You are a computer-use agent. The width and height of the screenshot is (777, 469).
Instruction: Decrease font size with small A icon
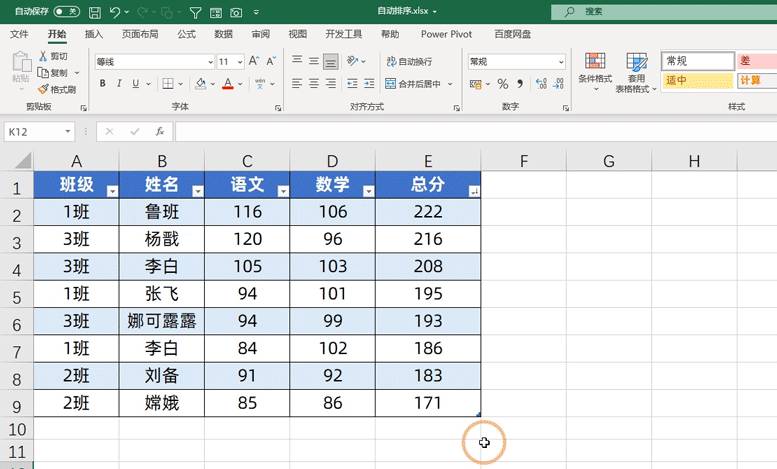[271, 61]
